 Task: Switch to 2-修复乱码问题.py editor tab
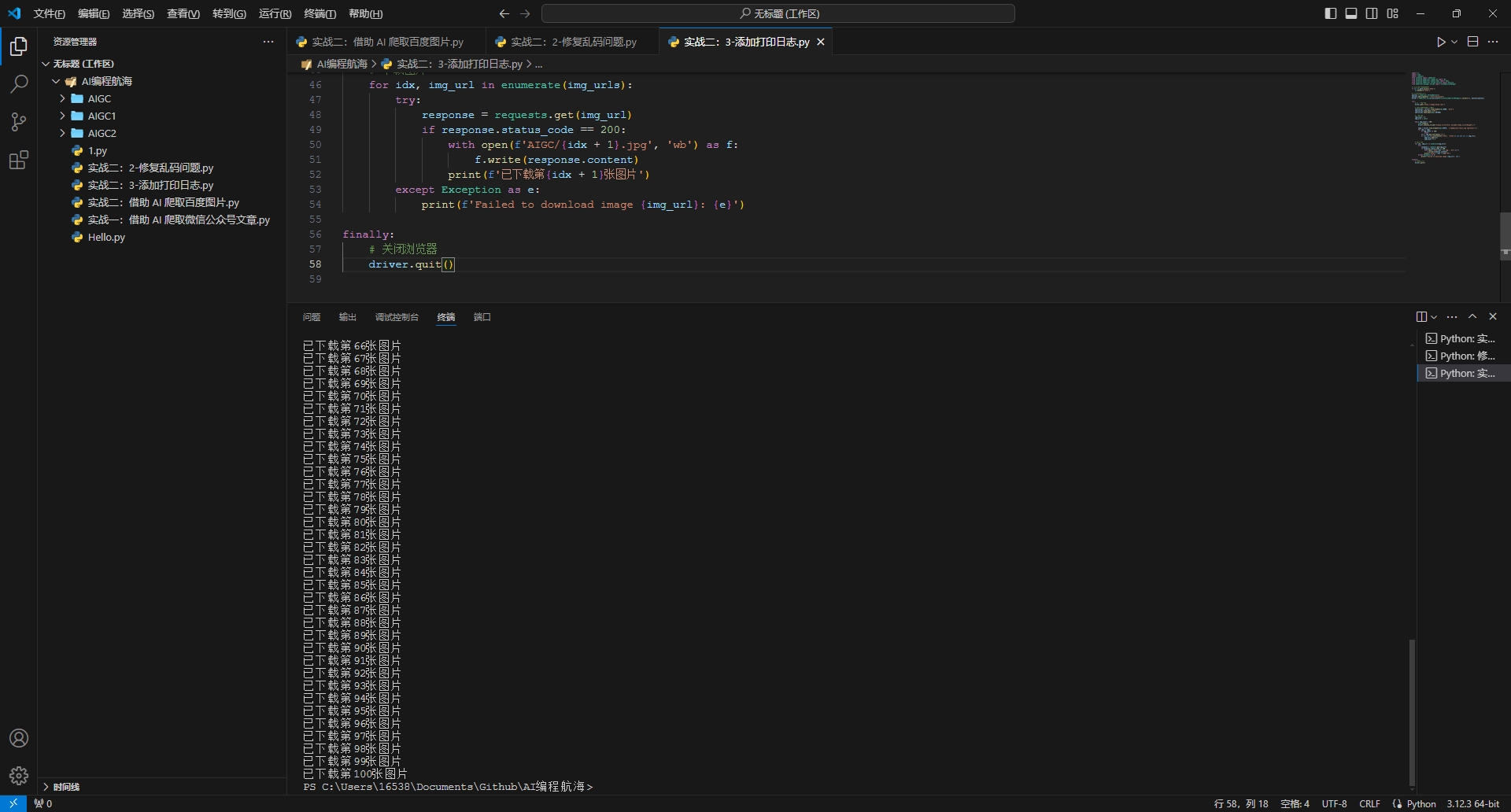[x=574, y=42]
